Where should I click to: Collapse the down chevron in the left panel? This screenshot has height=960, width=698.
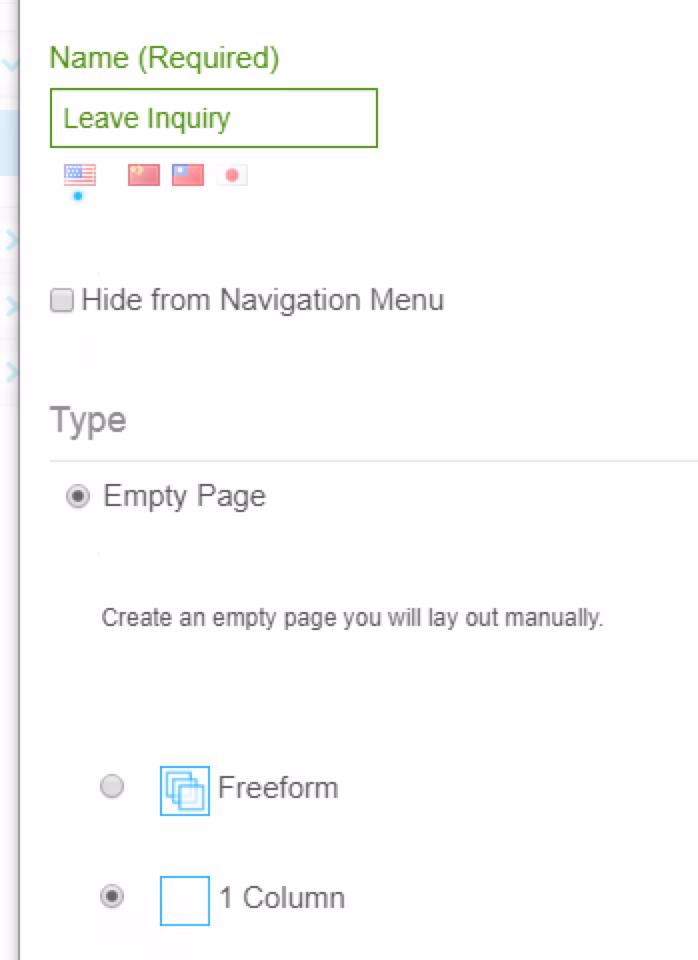(x=11, y=66)
